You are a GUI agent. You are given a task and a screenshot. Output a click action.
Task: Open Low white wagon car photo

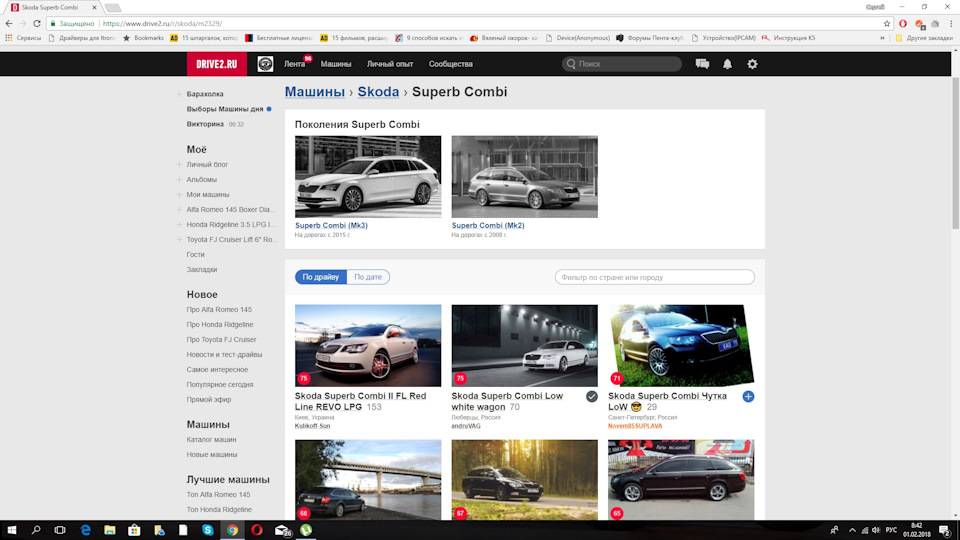[525, 345]
